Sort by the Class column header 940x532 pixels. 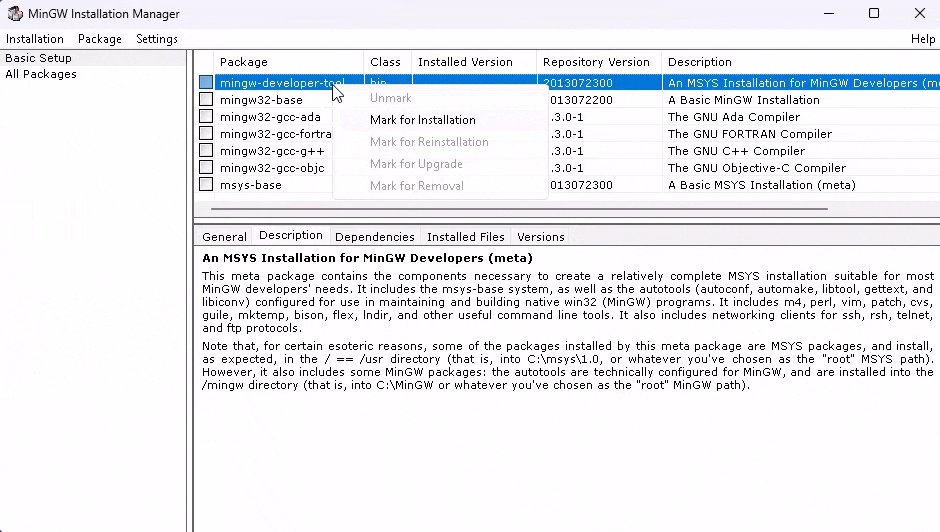point(387,62)
